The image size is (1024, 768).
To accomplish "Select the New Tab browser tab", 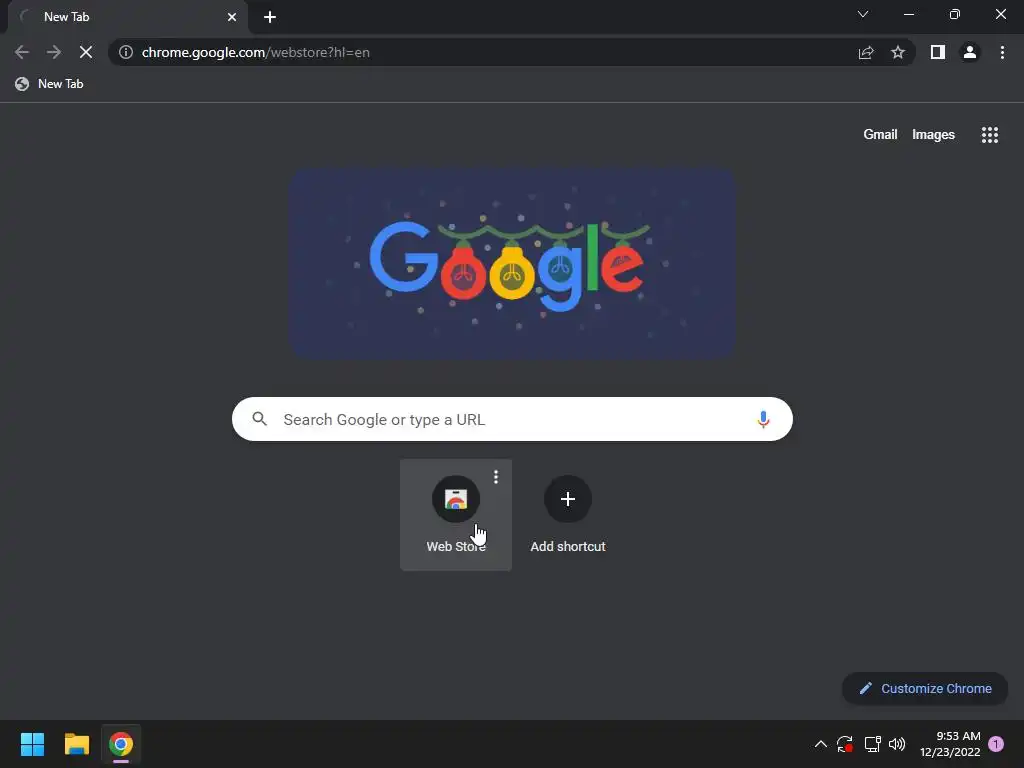I will tap(127, 17).
